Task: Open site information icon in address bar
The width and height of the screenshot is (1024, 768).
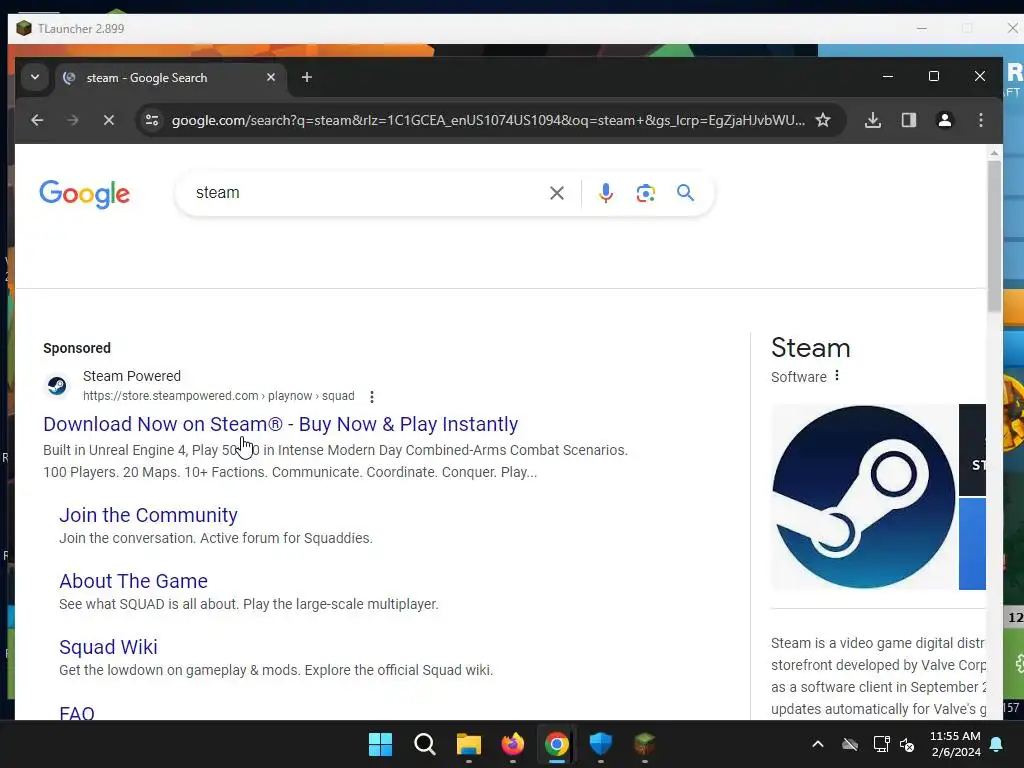Action: pyautogui.click(x=152, y=120)
